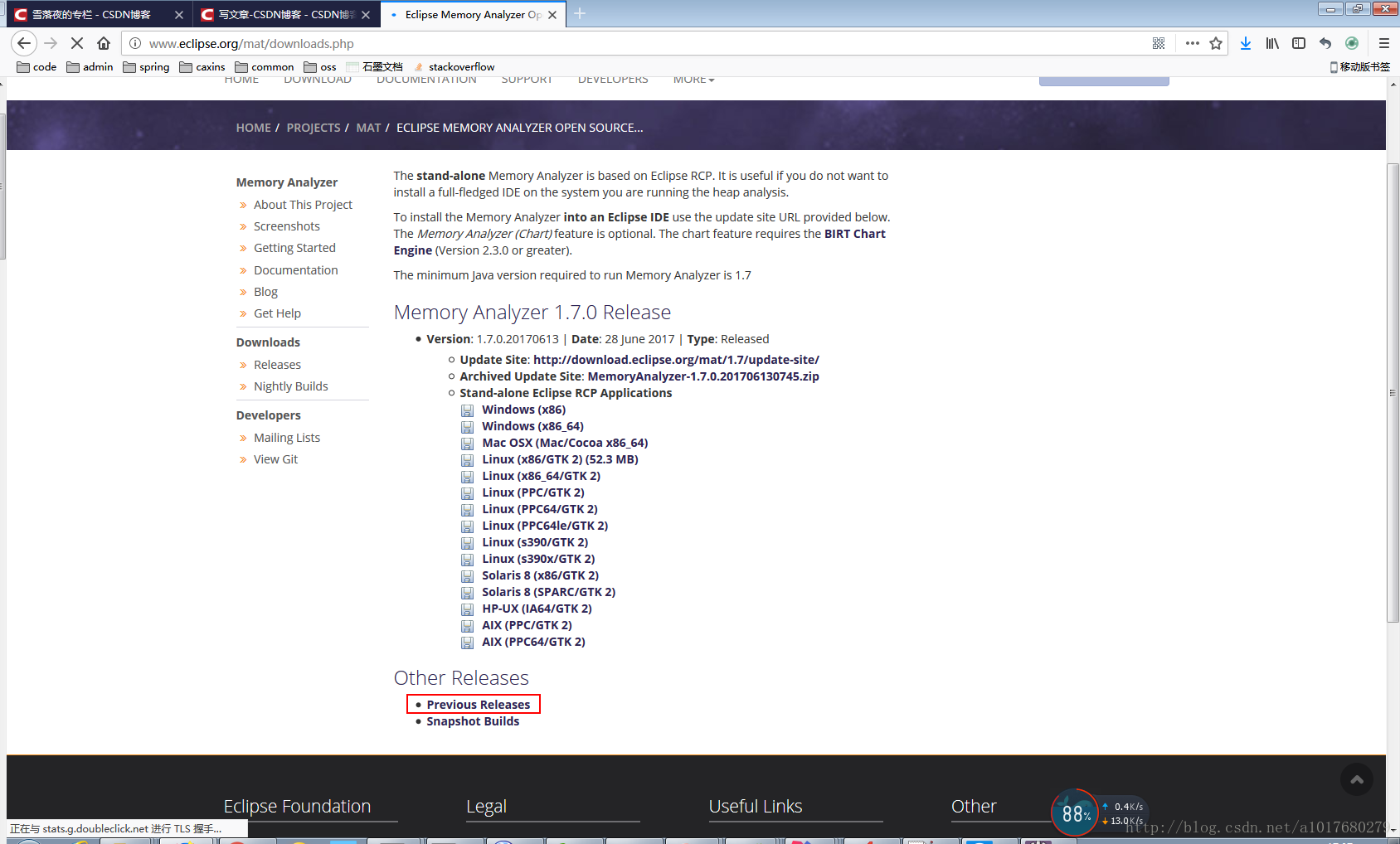
Task: Click the back-to-top arrow button
Action: click(1357, 779)
